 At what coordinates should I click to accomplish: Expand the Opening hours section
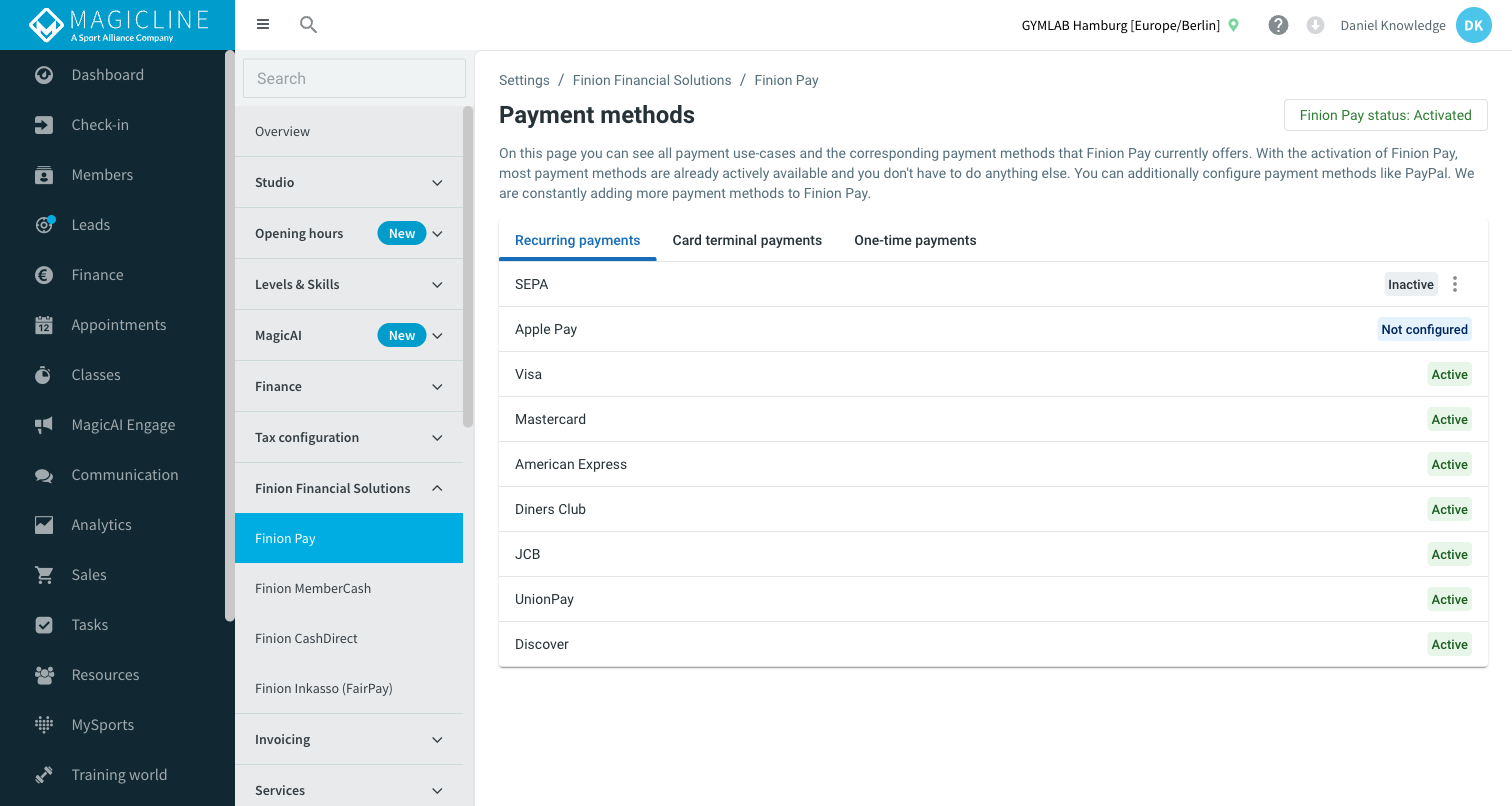click(349, 233)
